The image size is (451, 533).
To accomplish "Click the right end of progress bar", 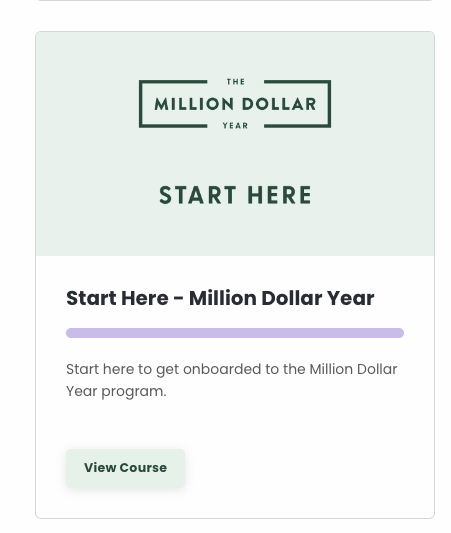I will [400, 333].
